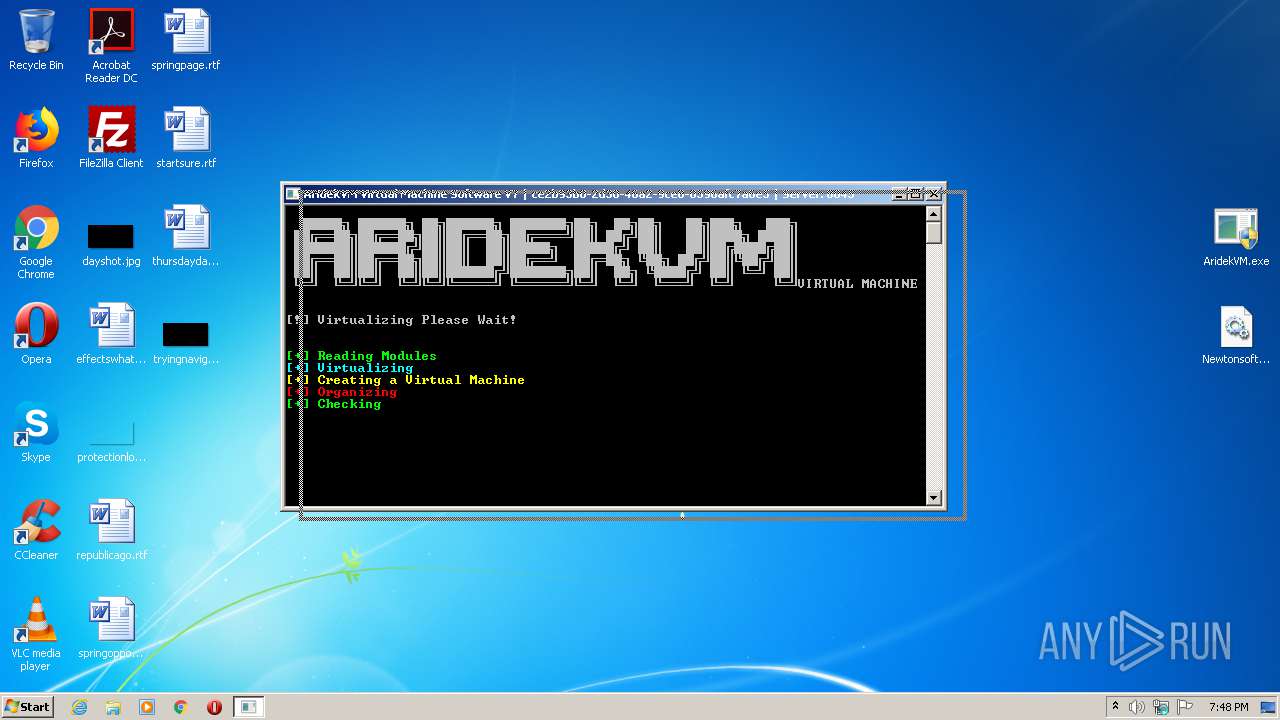Select the tryingnavig... file icon
This screenshot has height=720, width=1280.
tap(186, 341)
